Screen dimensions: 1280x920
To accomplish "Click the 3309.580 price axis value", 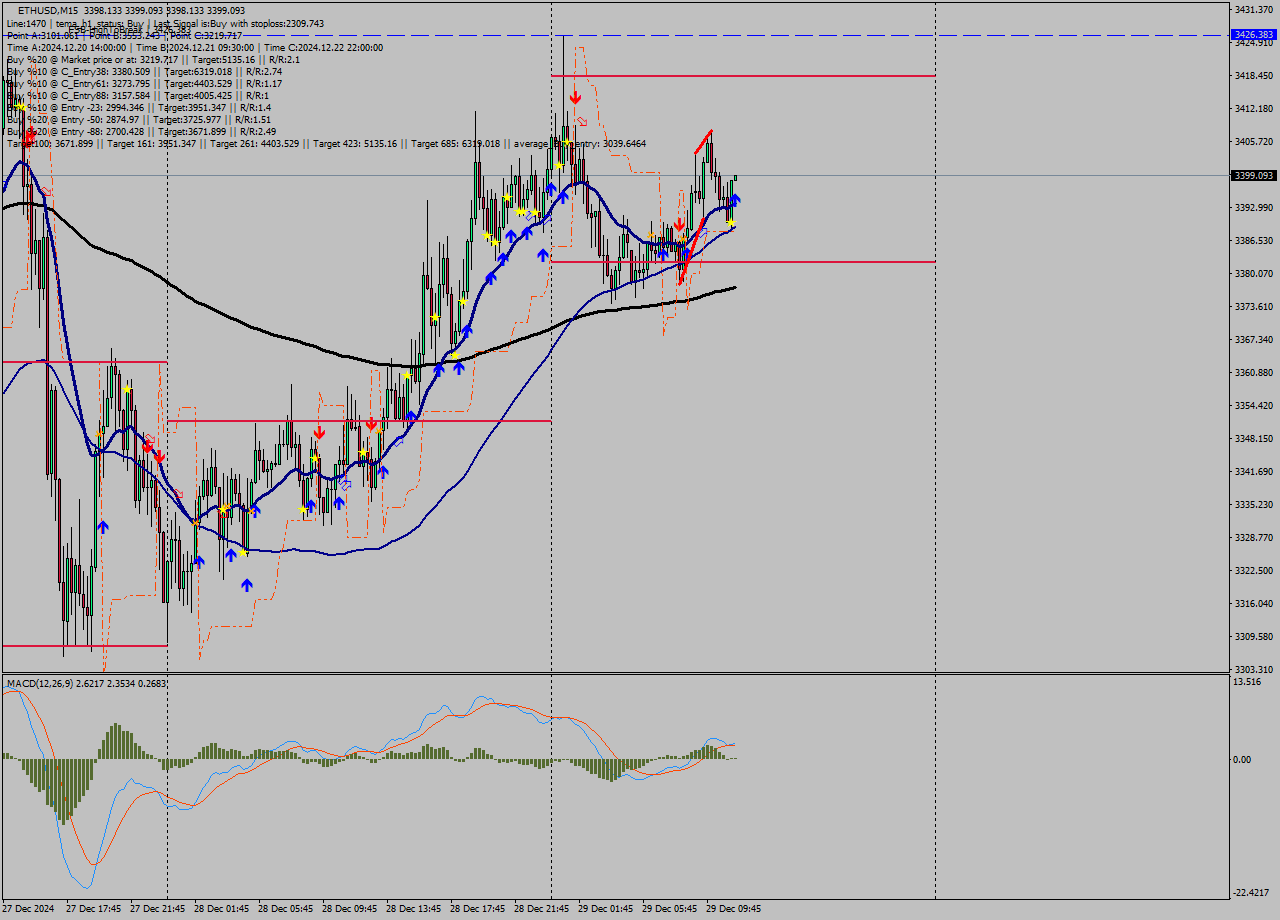I will [1253, 636].
